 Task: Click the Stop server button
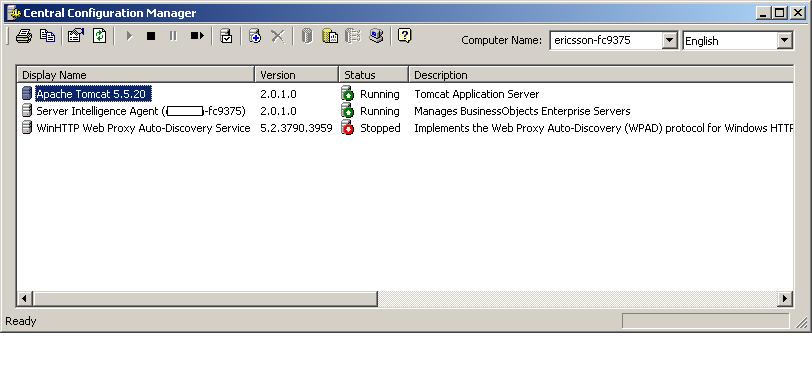[151, 36]
